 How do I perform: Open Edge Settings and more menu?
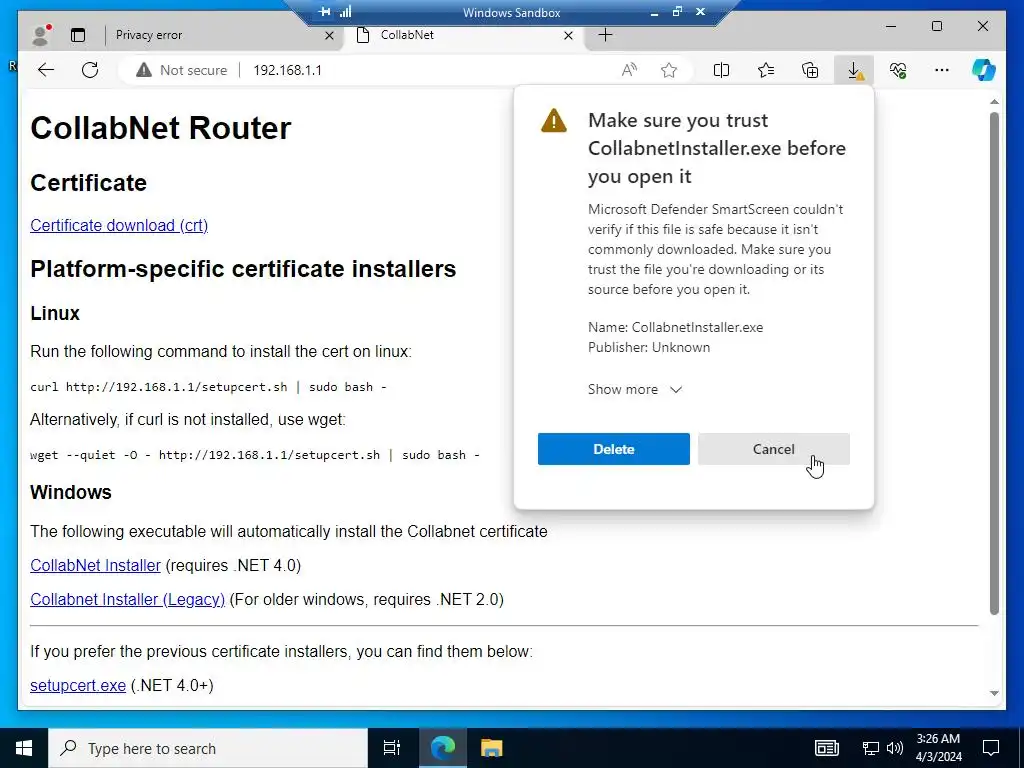(x=942, y=70)
